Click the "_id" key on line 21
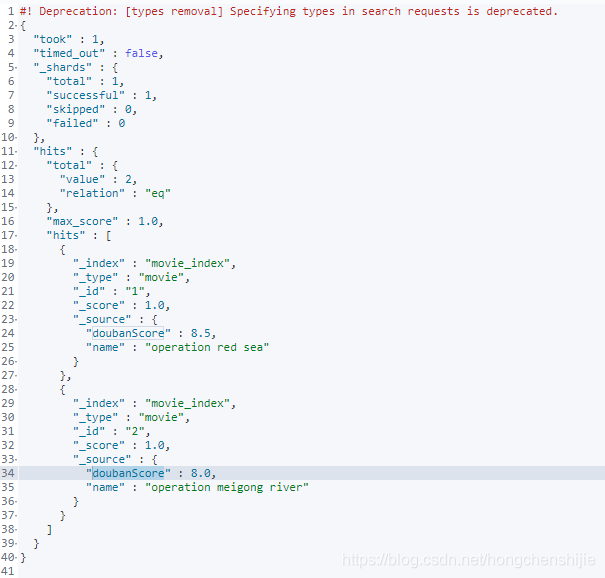This screenshot has width=605, height=578. point(89,291)
